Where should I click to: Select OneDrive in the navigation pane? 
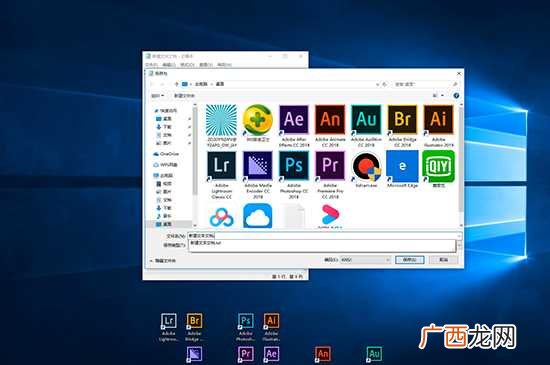[167, 154]
